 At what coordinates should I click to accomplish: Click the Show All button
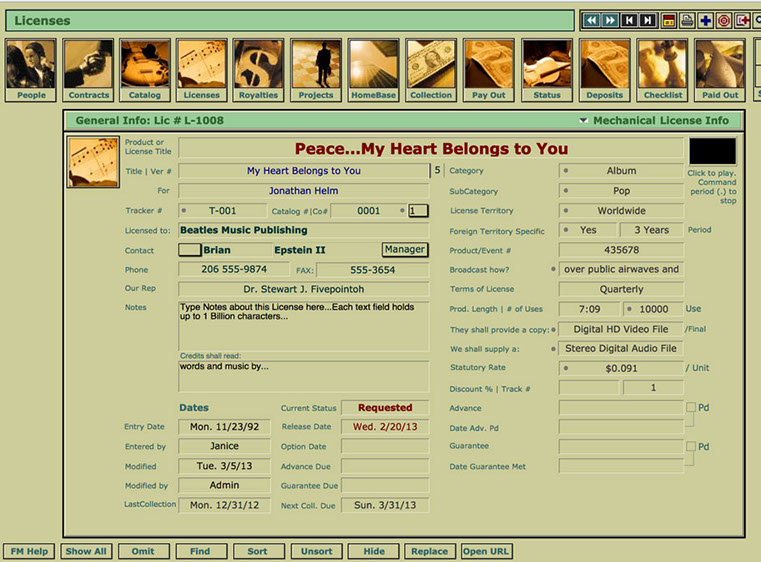coord(86,551)
